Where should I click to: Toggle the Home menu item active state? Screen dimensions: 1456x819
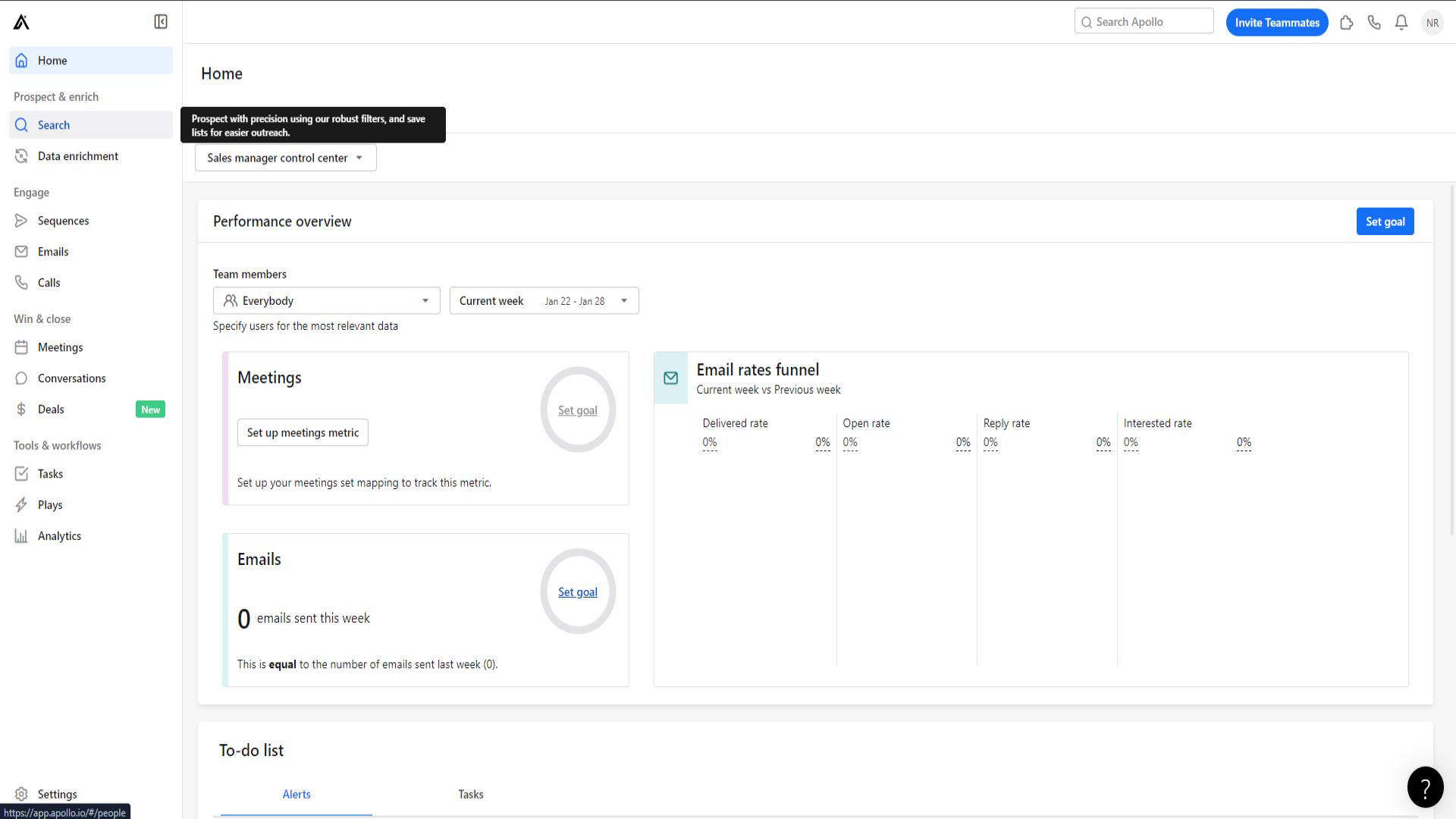point(90,60)
